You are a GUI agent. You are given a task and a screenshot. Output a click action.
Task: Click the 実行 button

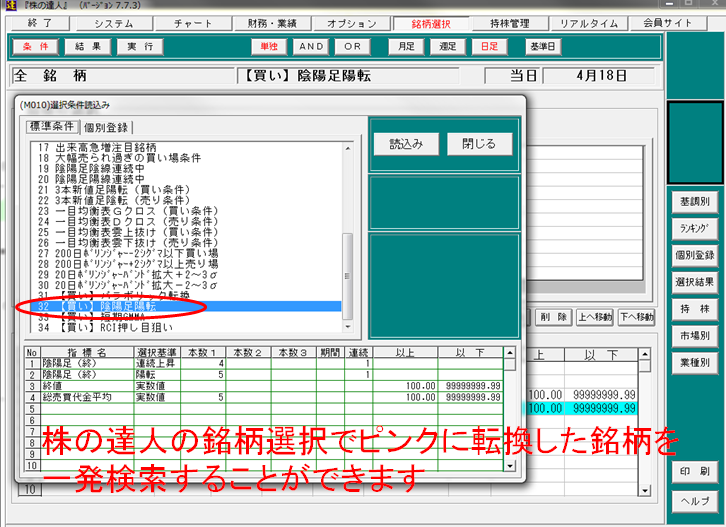coord(140,46)
